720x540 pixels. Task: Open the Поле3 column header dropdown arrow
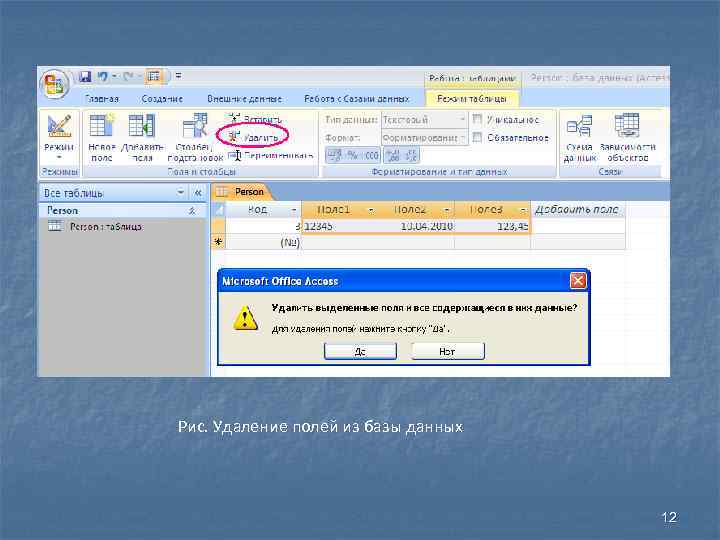coord(523,210)
